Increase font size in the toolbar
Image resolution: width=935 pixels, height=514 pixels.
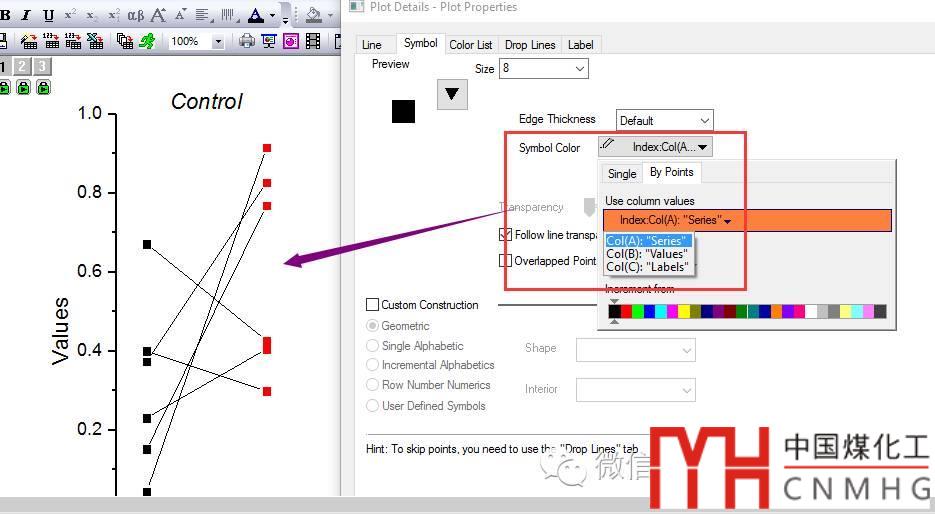click(x=158, y=16)
